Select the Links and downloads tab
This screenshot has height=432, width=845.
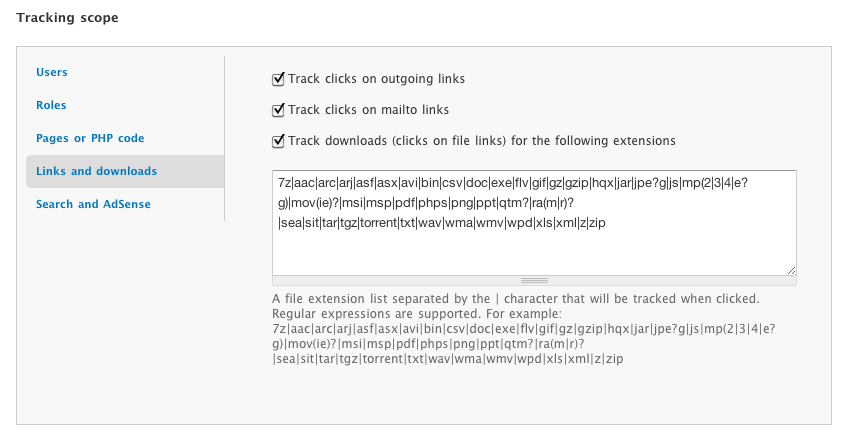pos(96,171)
